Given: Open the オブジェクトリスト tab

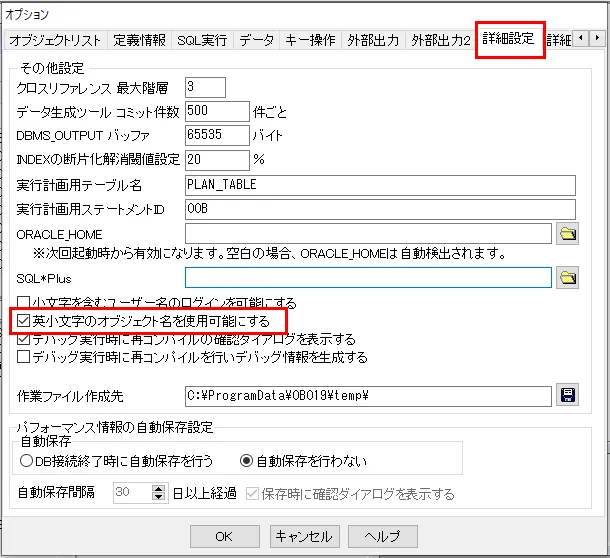Looking at the screenshot, I should point(55,40).
